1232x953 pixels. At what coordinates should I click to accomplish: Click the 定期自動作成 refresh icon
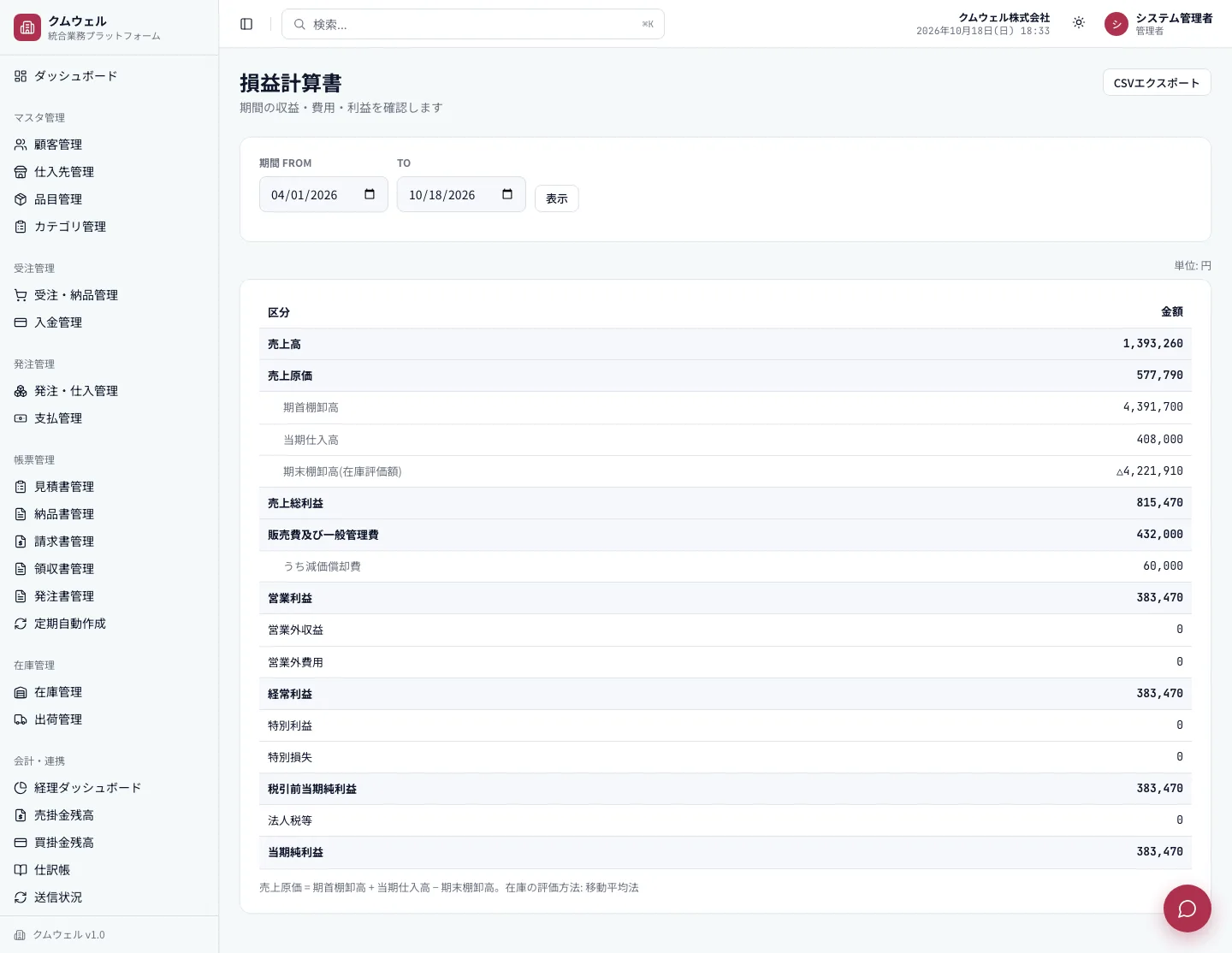tap(21, 624)
